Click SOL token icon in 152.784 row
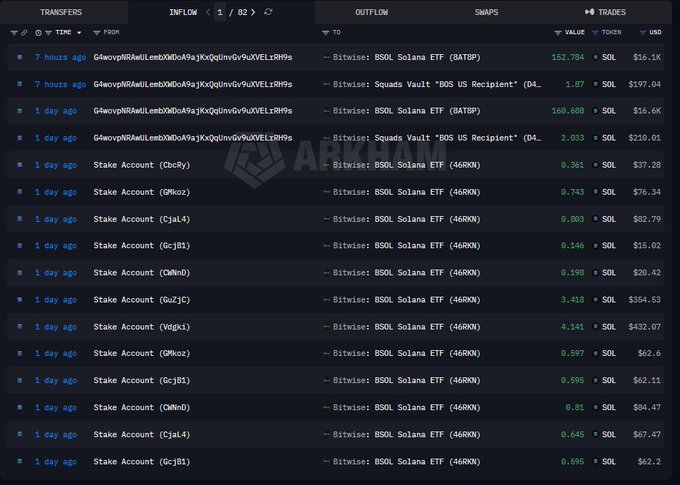Viewport: 680px width, 485px height. tap(595, 57)
